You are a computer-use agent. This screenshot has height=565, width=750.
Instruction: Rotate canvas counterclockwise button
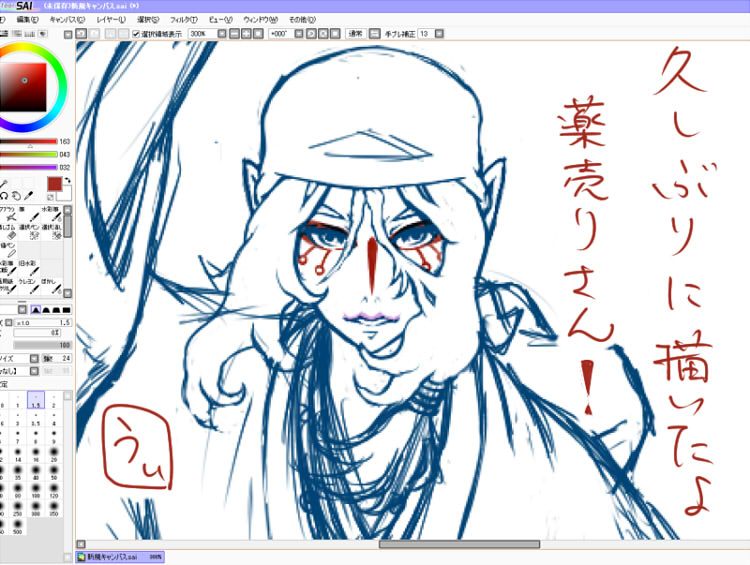[x=311, y=34]
